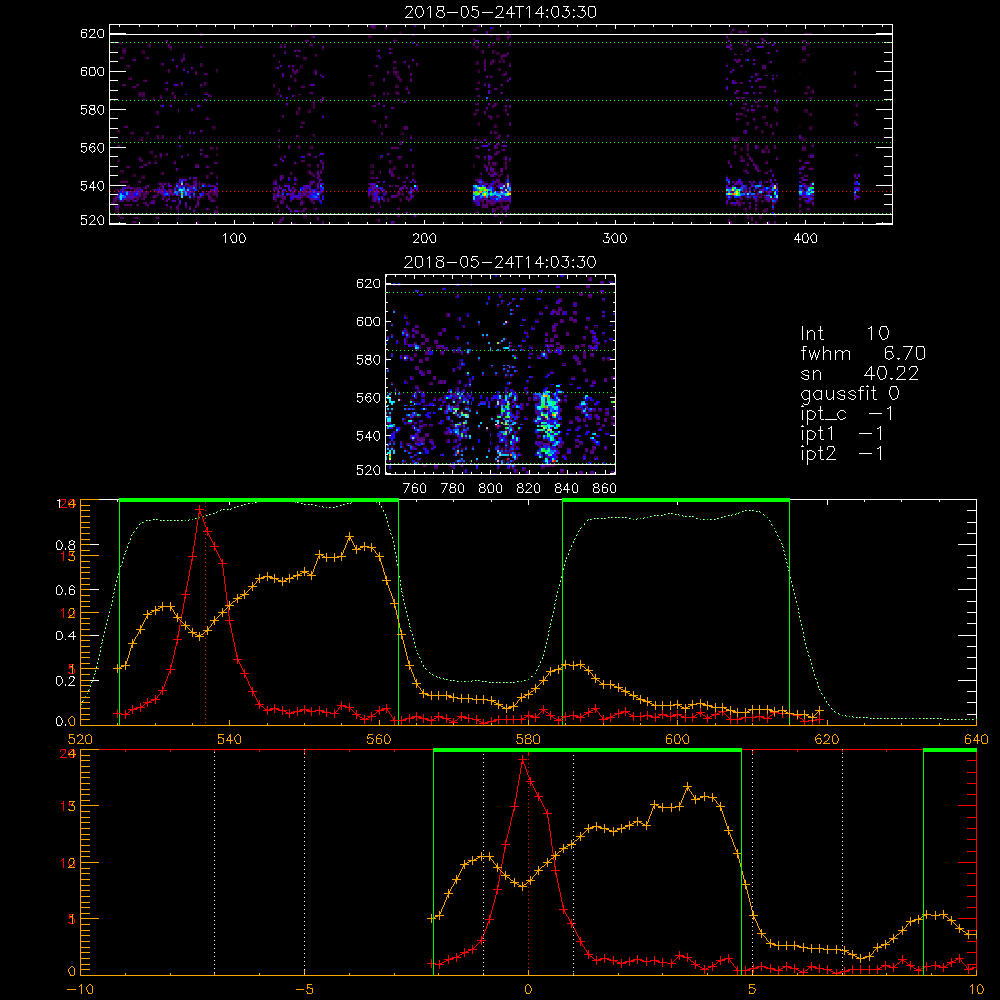Select the 'ipt_c -1' readout
The width and height of the screenshot is (1000, 1000).
point(848,414)
